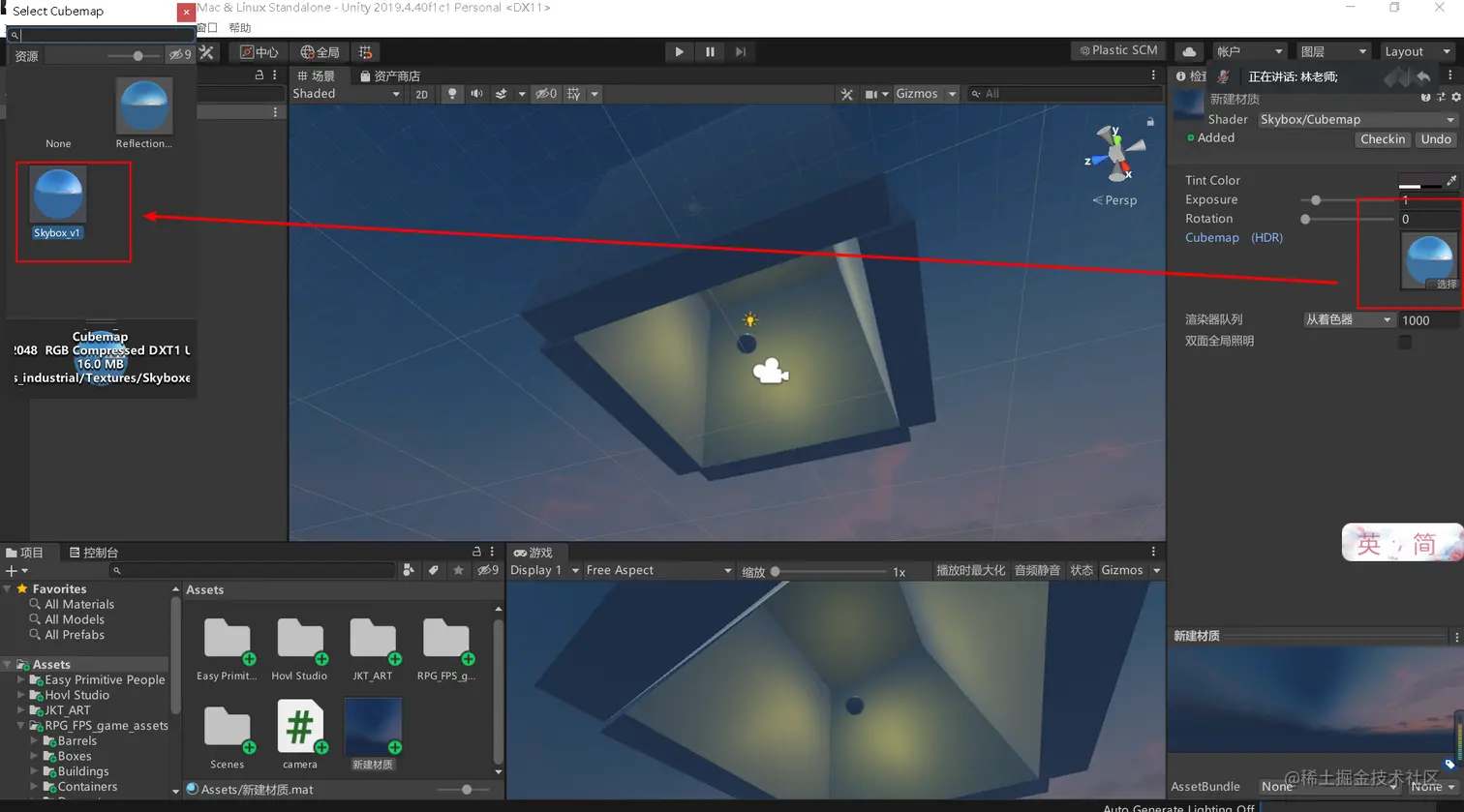
Task: Open the scene panel kebab menu
Action: pyautogui.click(x=1153, y=75)
